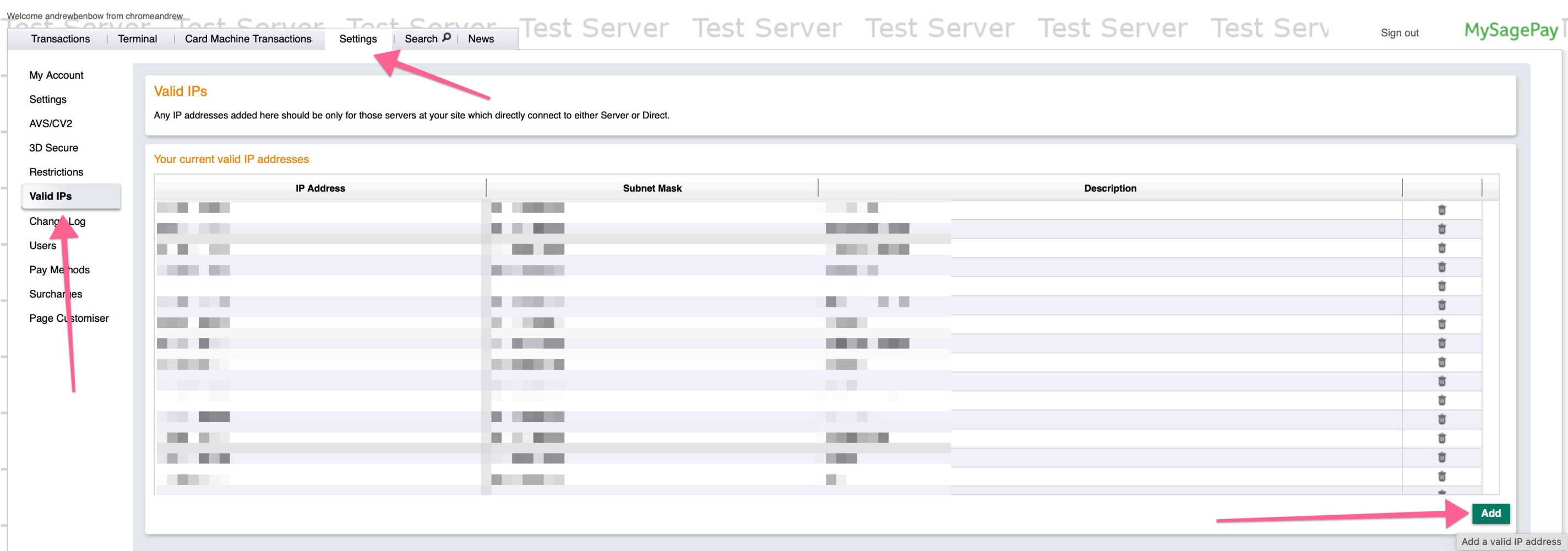Open the News tab
This screenshot has height=551, width=1568.
pyautogui.click(x=481, y=39)
